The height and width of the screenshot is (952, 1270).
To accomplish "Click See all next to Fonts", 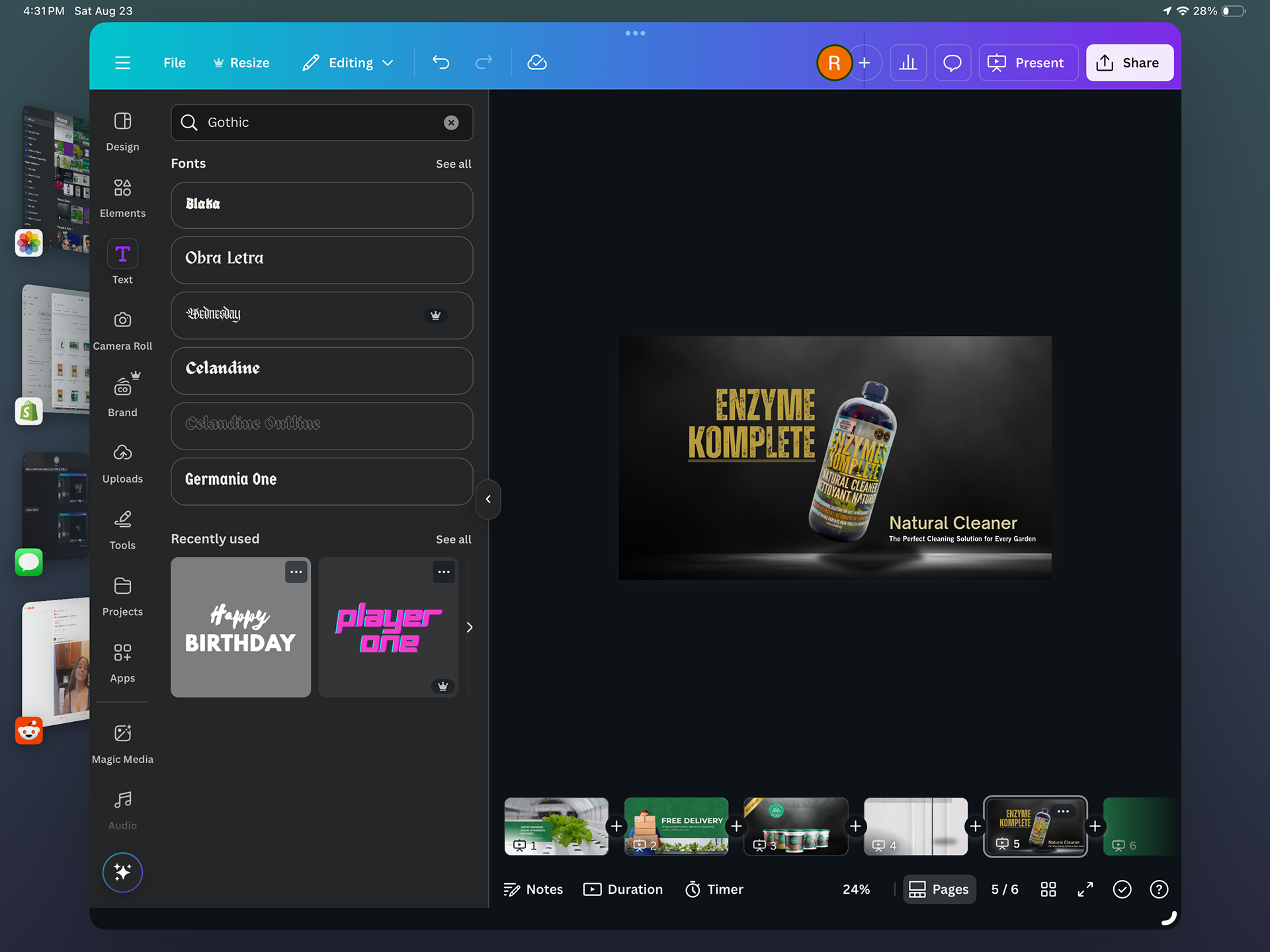I will tap(453, 164).
